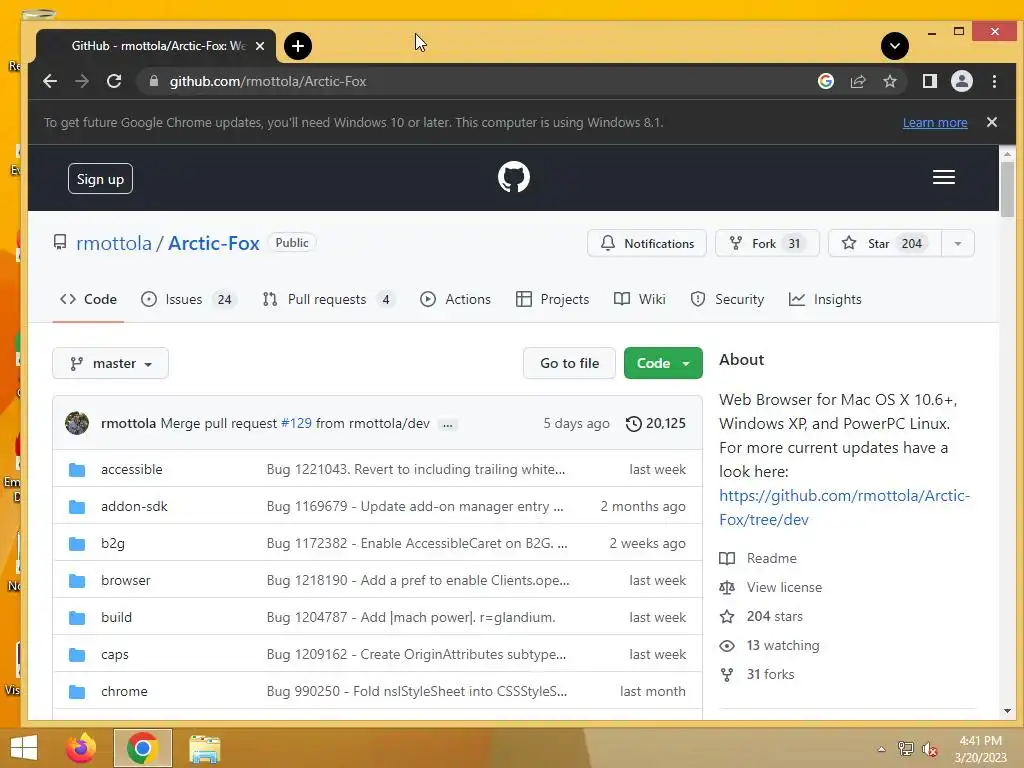Open the chrome folder
The image size is (1024, 768).
click(124, 691)
